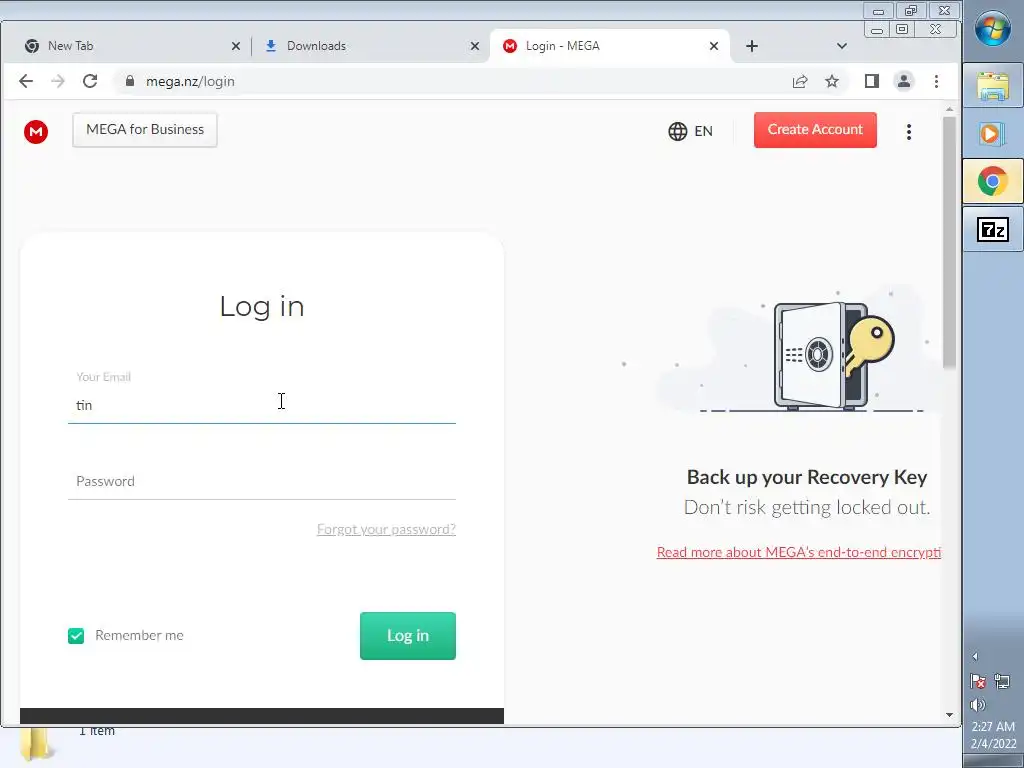The width and height of the screenshot is (1024, 768).
Task: Close the Login - MEGA tab
Action: pyautogui.click(x=714, y=46)
